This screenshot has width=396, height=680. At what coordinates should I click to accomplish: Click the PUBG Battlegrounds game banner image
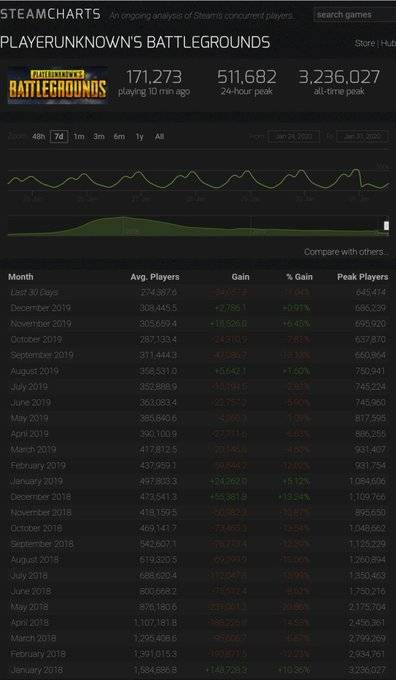pos(58,85)
